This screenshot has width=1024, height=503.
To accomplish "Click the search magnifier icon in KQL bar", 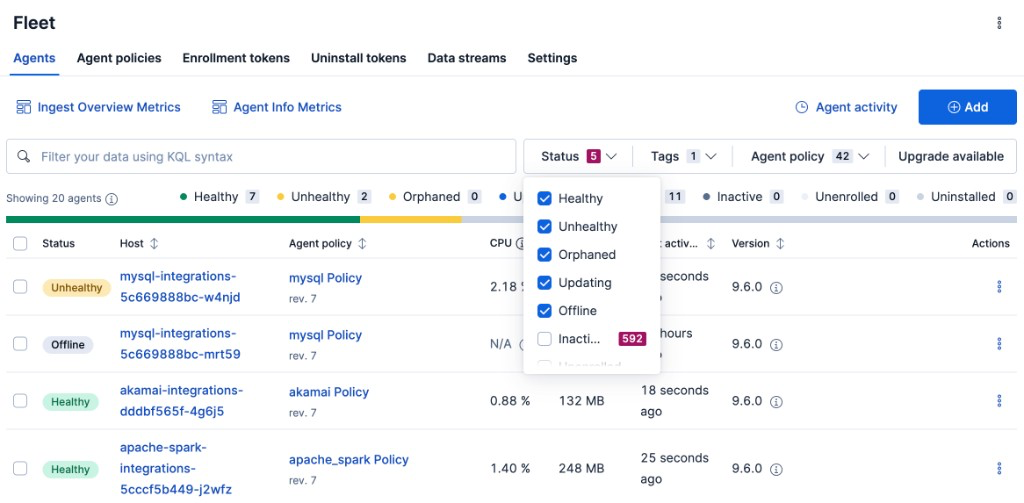I will point(24,157).
